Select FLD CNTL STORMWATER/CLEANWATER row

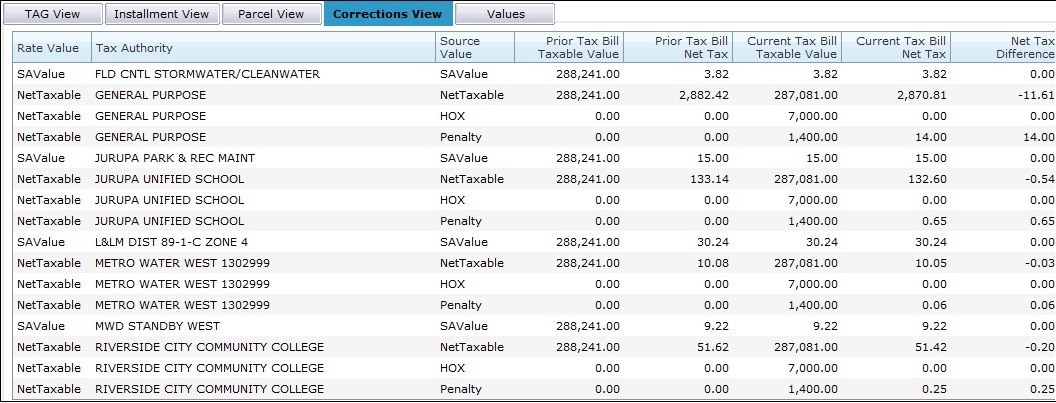click(534, 74)
